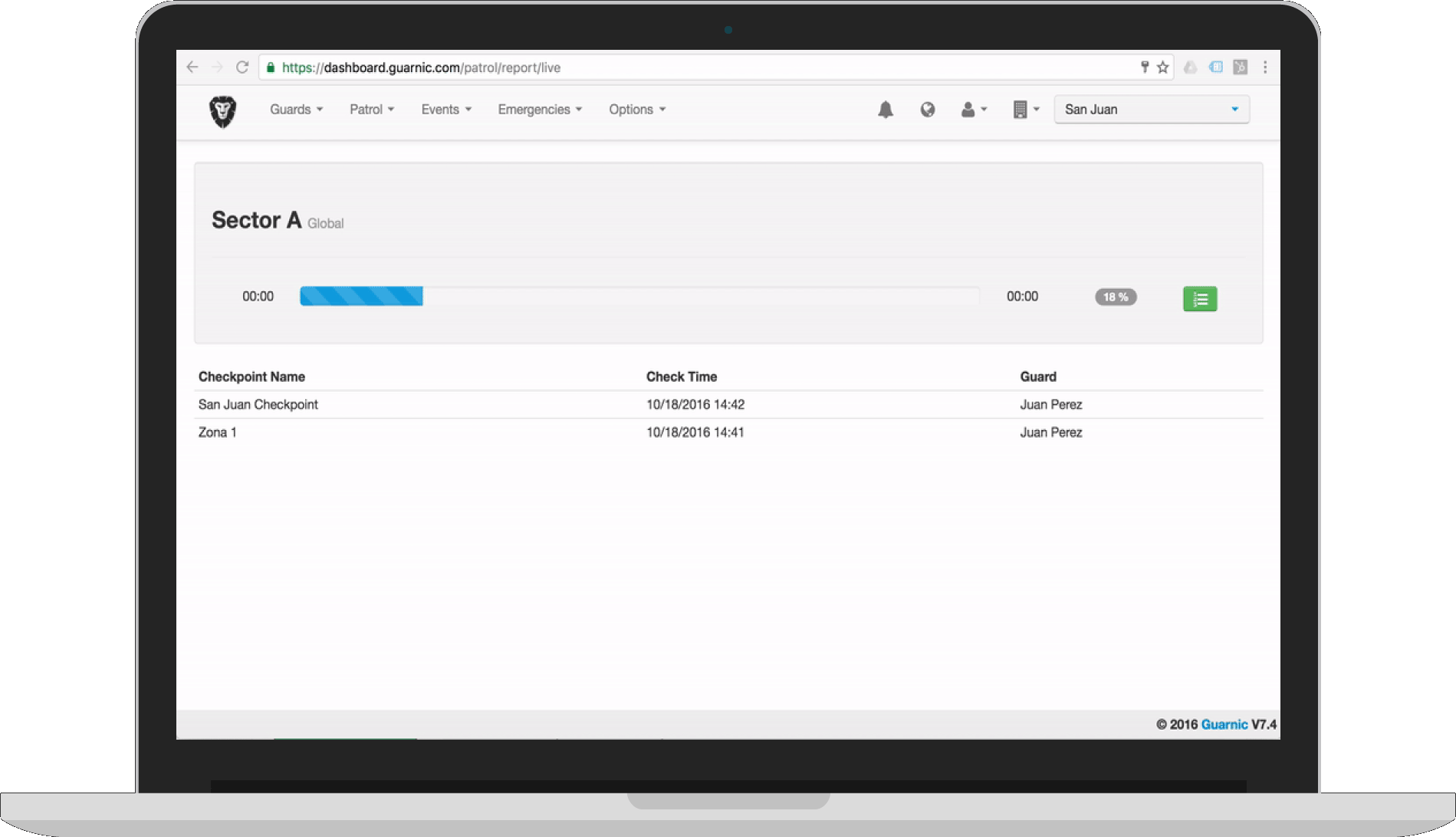Click the green list button for Sector A
Viewport: 1456px width, 837px height.
[x=1200, y=299]
